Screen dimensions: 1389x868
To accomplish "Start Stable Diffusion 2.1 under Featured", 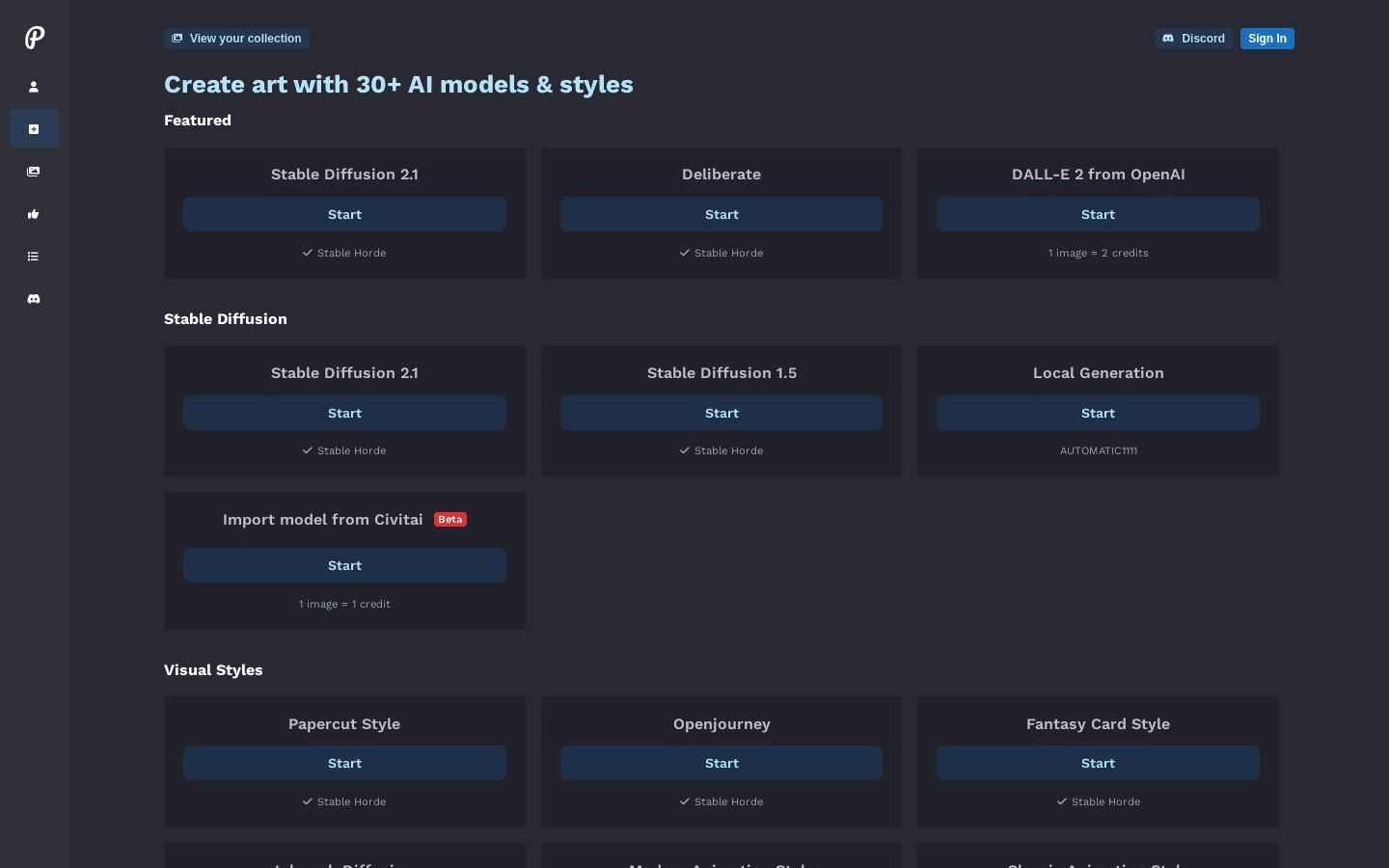I will [x=344, y=214].
